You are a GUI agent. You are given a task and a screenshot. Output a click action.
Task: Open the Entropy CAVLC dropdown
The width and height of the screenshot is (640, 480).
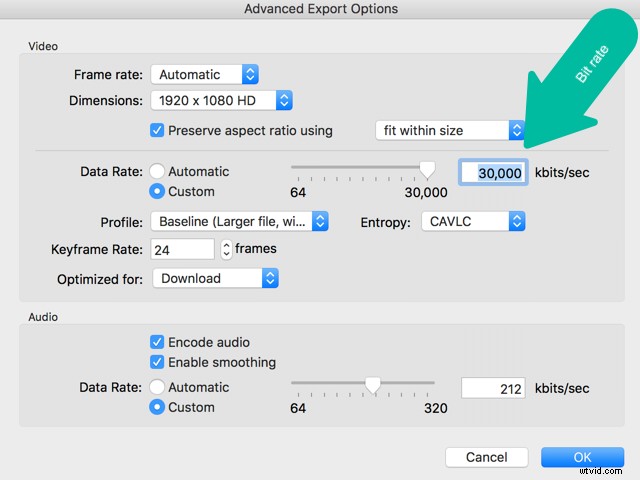click(x=473, y=221)
